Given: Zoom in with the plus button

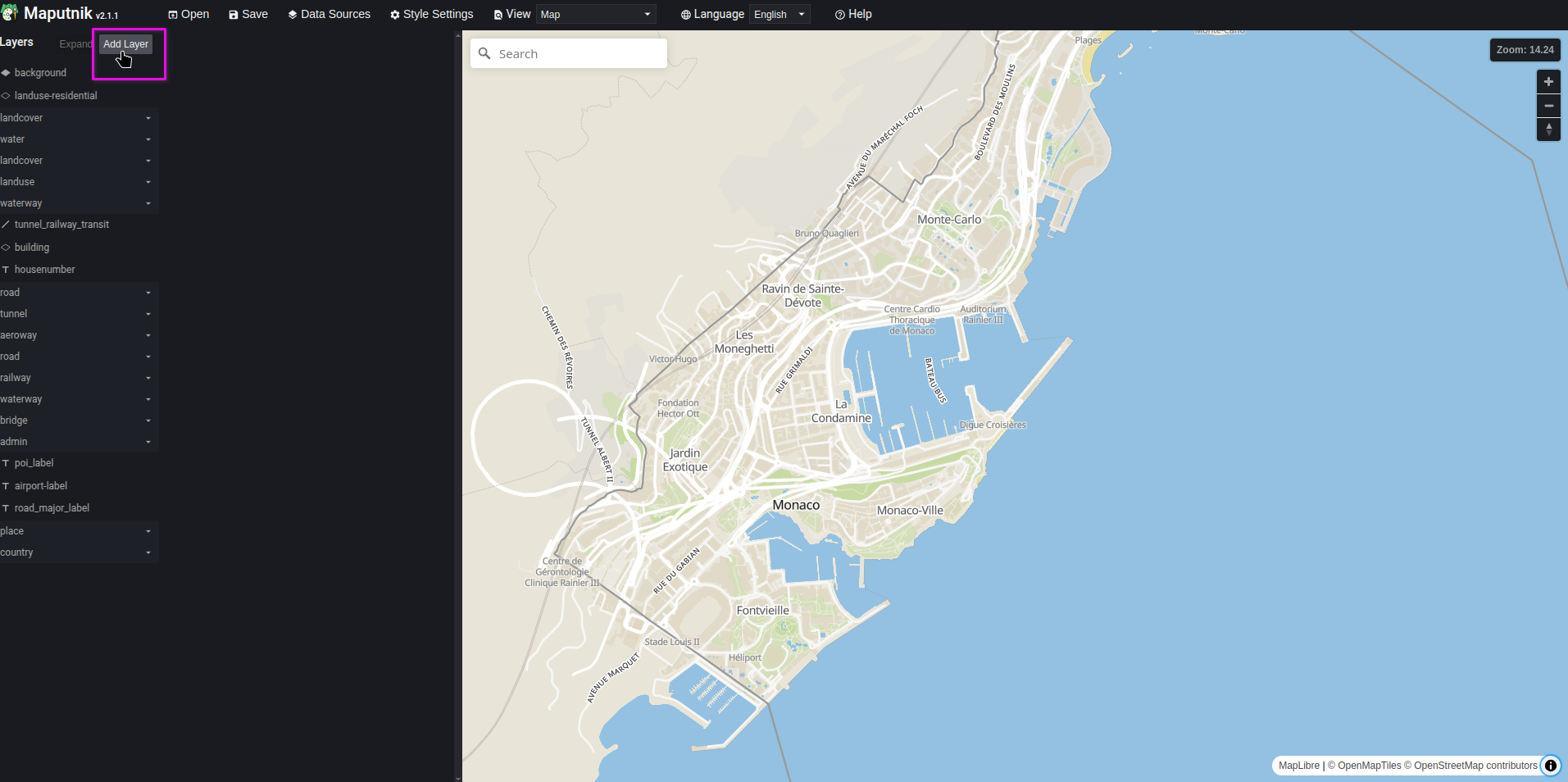Looking at the screenshot, I should coord(1548,82).
